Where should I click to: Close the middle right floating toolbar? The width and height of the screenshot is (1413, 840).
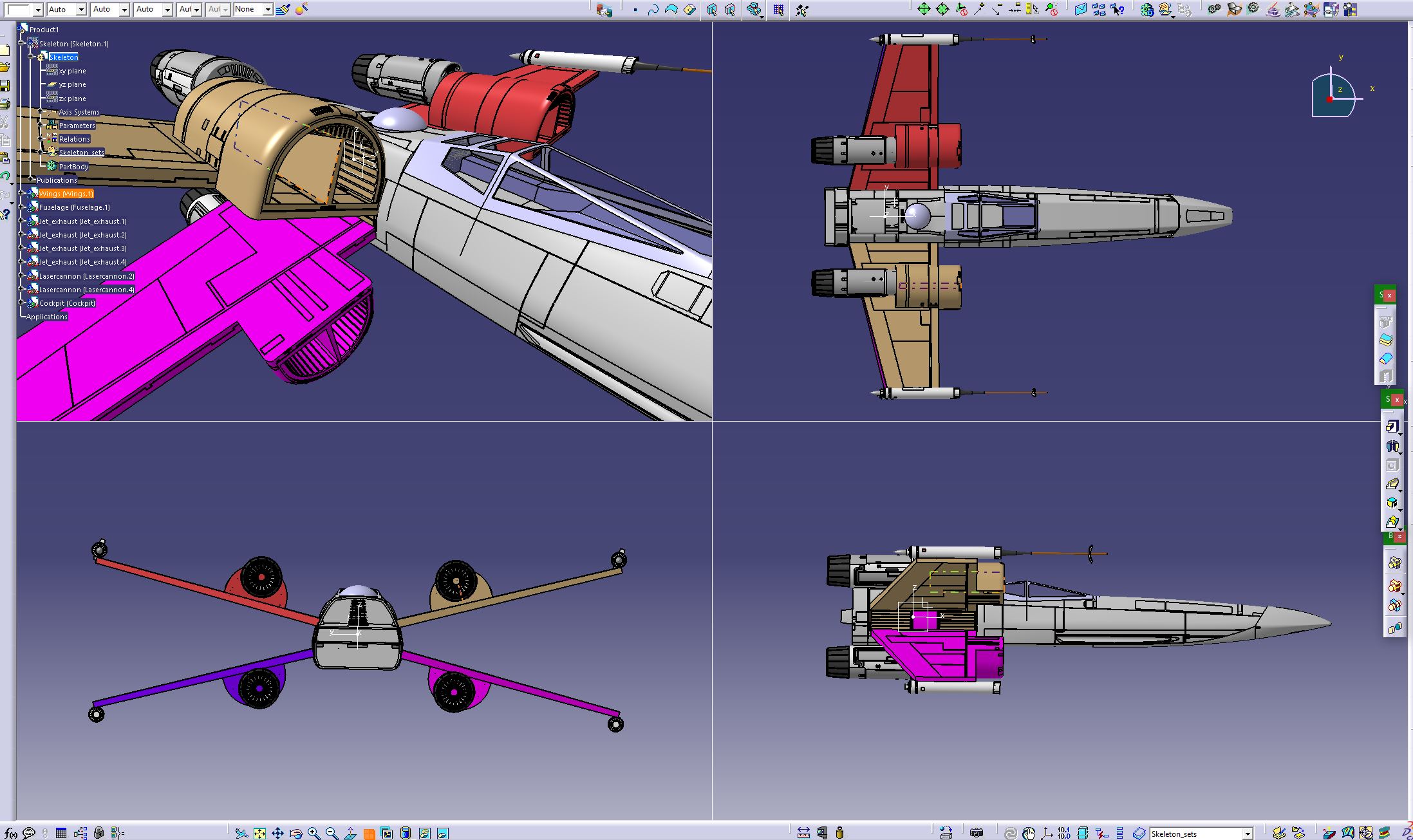point(1396,400)
